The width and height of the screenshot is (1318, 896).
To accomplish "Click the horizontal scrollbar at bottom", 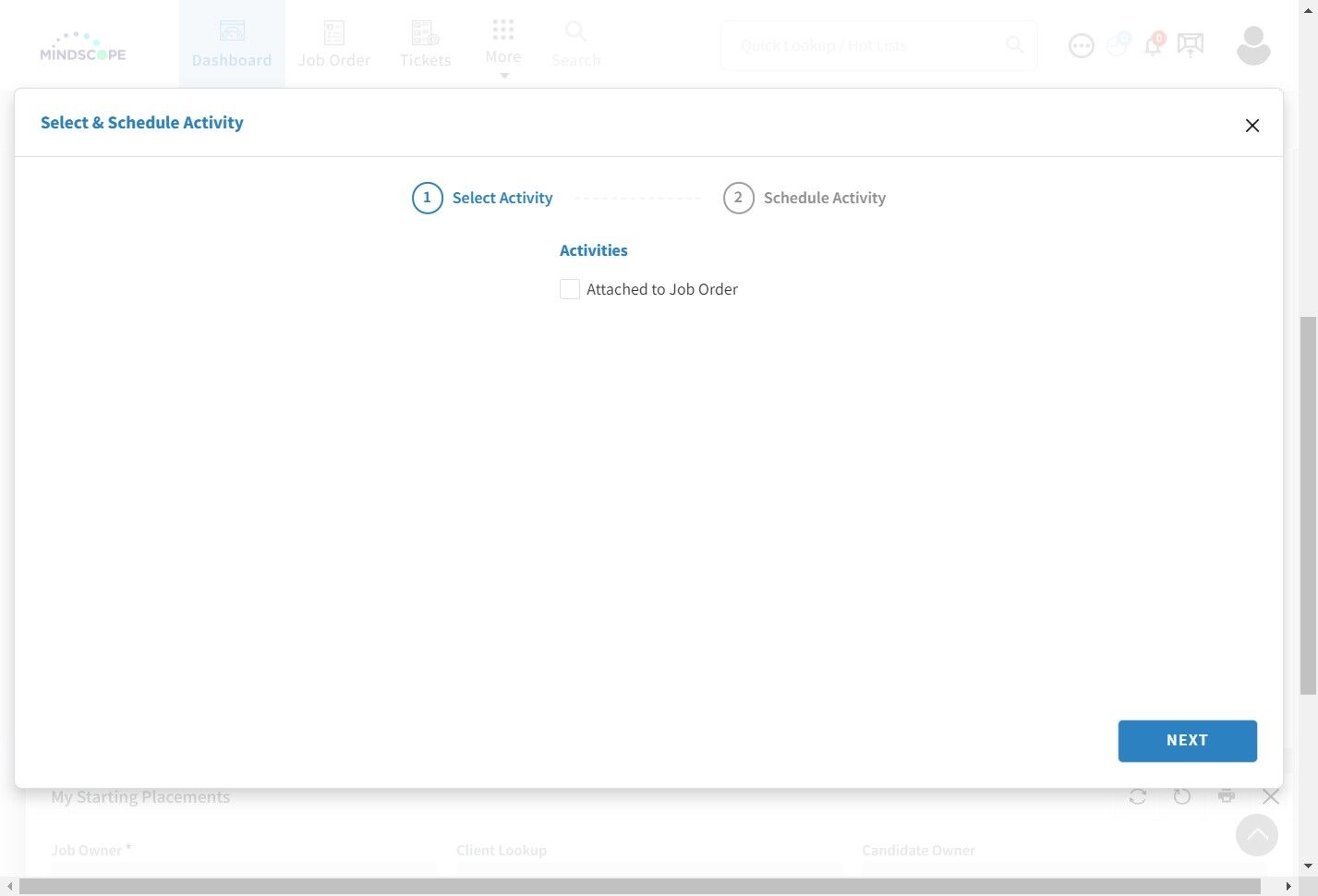I will (639, 887).
